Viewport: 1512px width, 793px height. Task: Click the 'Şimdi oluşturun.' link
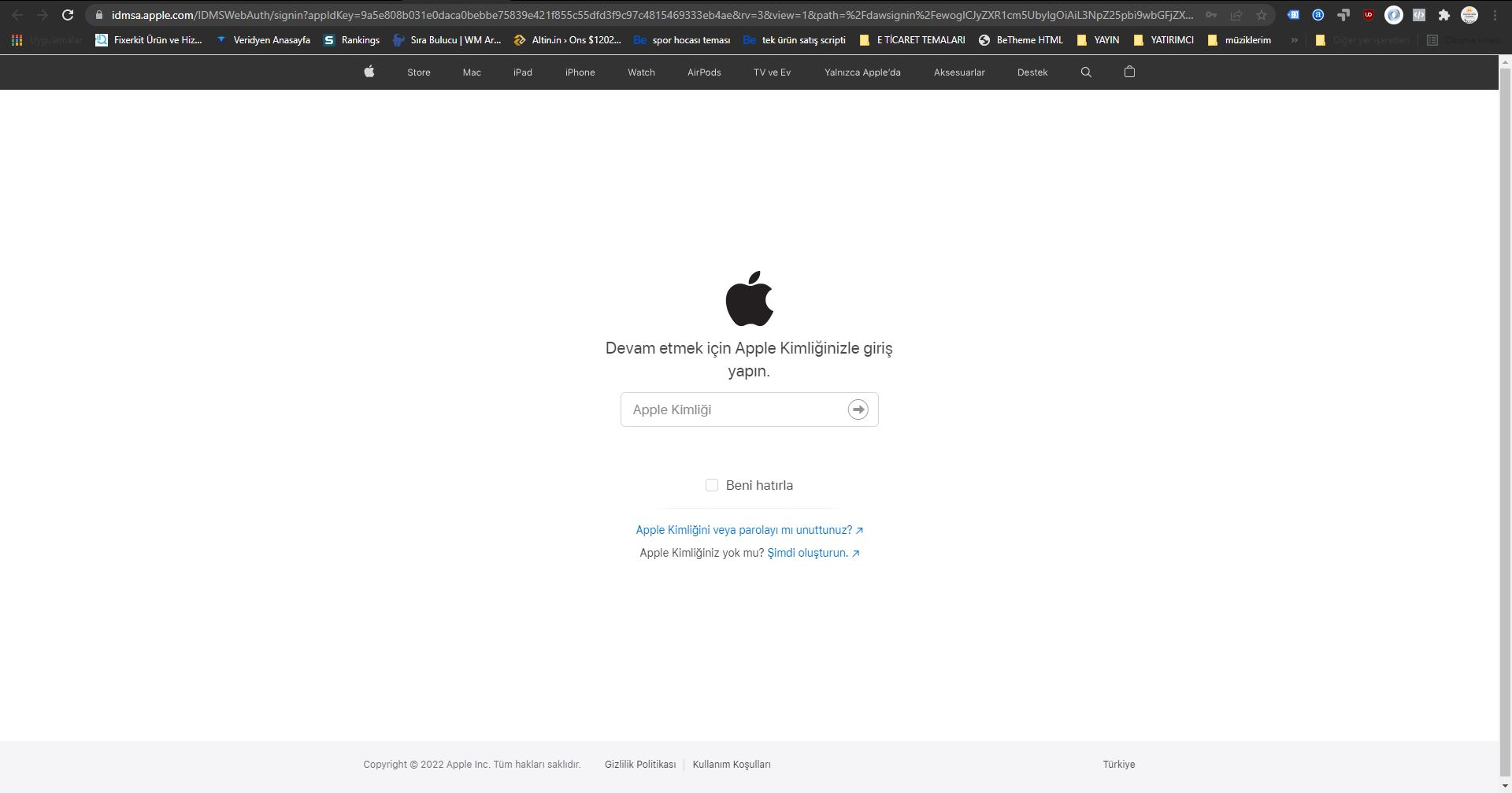tap(813, 553)
